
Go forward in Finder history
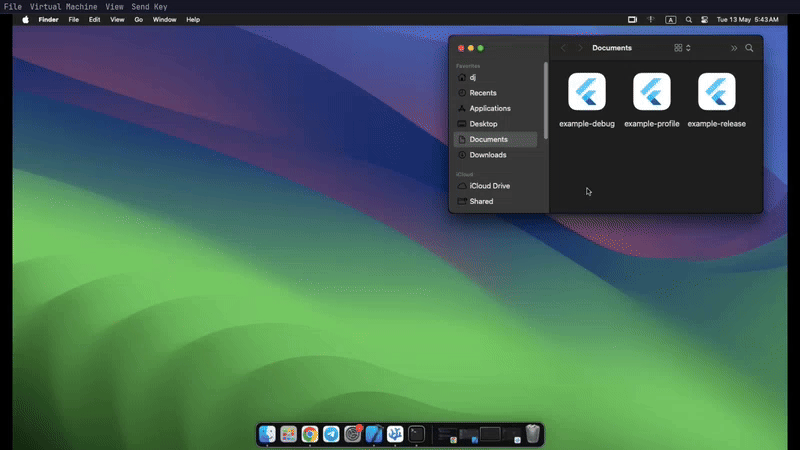coord(580,48)
